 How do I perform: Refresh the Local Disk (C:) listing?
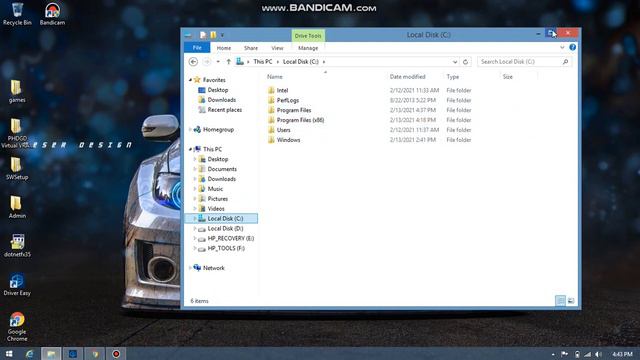pos(465,62)
